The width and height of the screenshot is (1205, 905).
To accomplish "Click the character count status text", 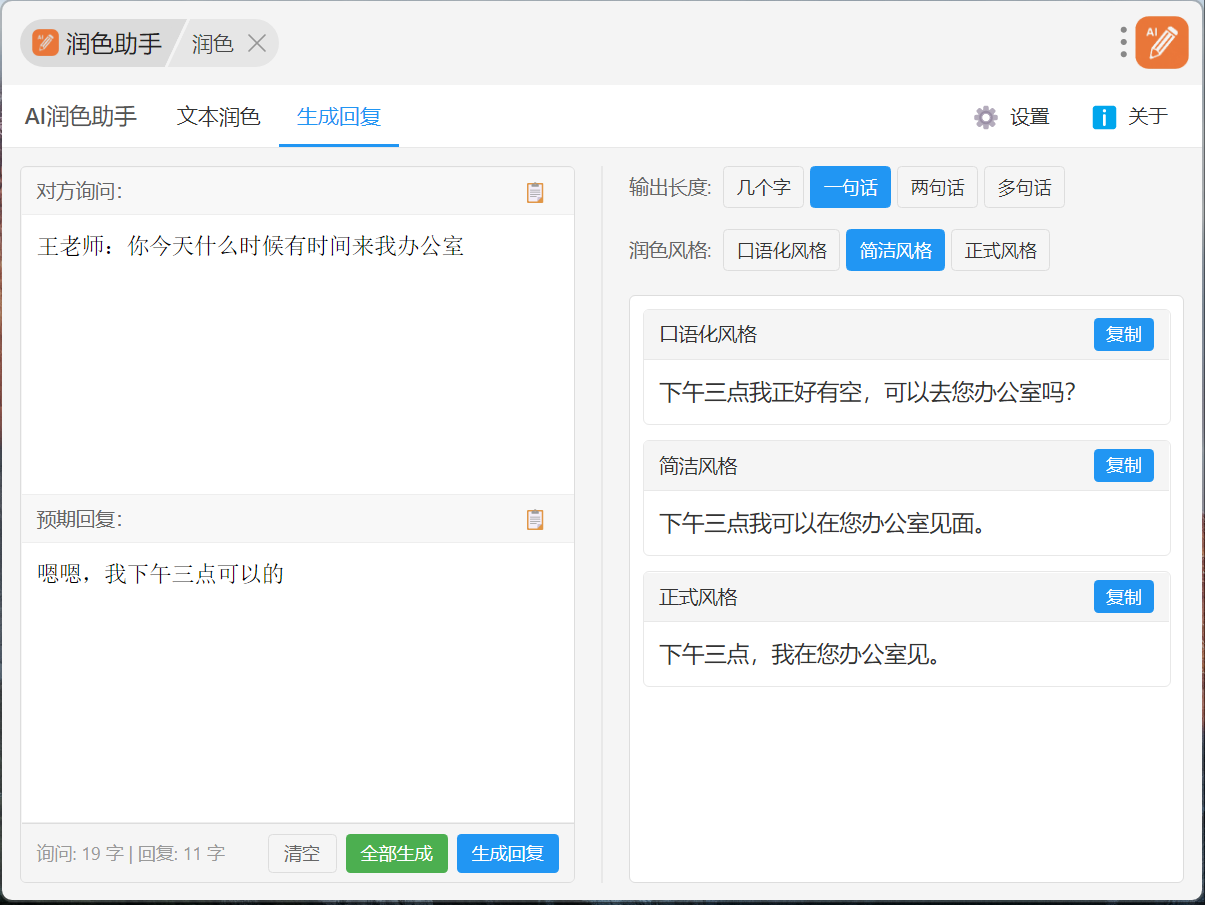I will (x=131, y=854).
